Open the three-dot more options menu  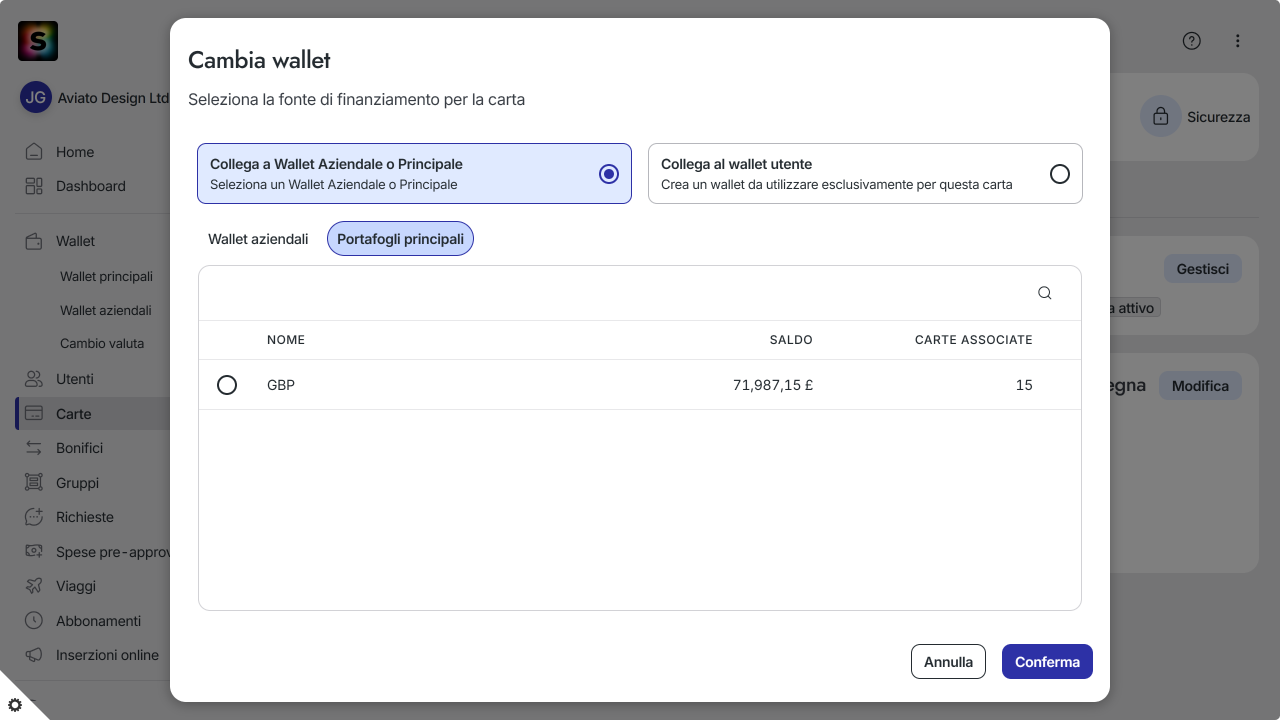click(1237, 41)
